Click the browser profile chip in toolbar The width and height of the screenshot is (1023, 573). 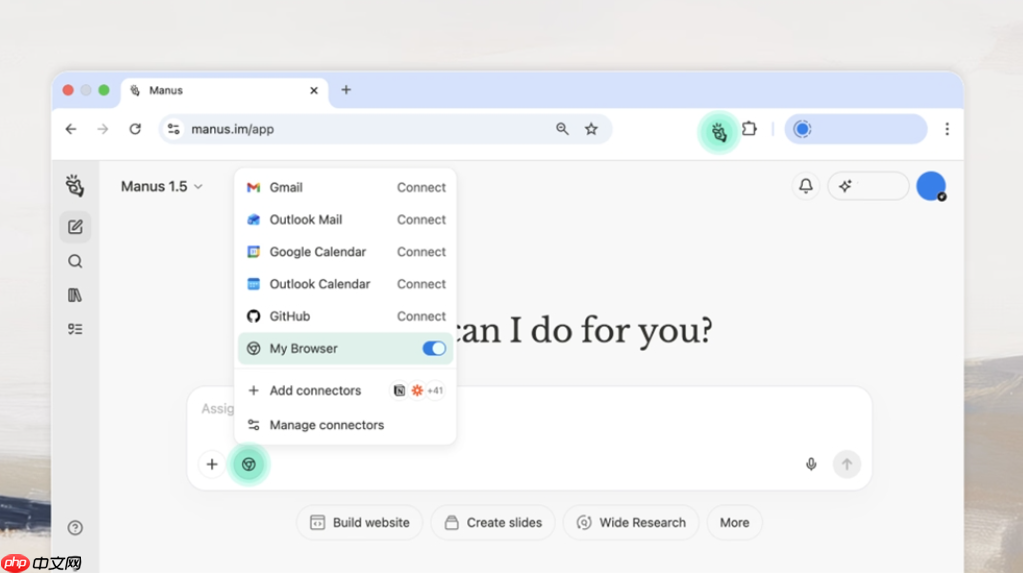tap(855, 129)
